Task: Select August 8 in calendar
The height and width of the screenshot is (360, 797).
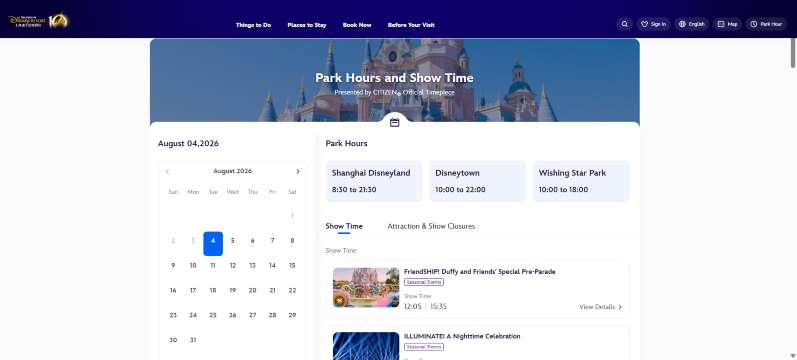Action: click(292, 241)
